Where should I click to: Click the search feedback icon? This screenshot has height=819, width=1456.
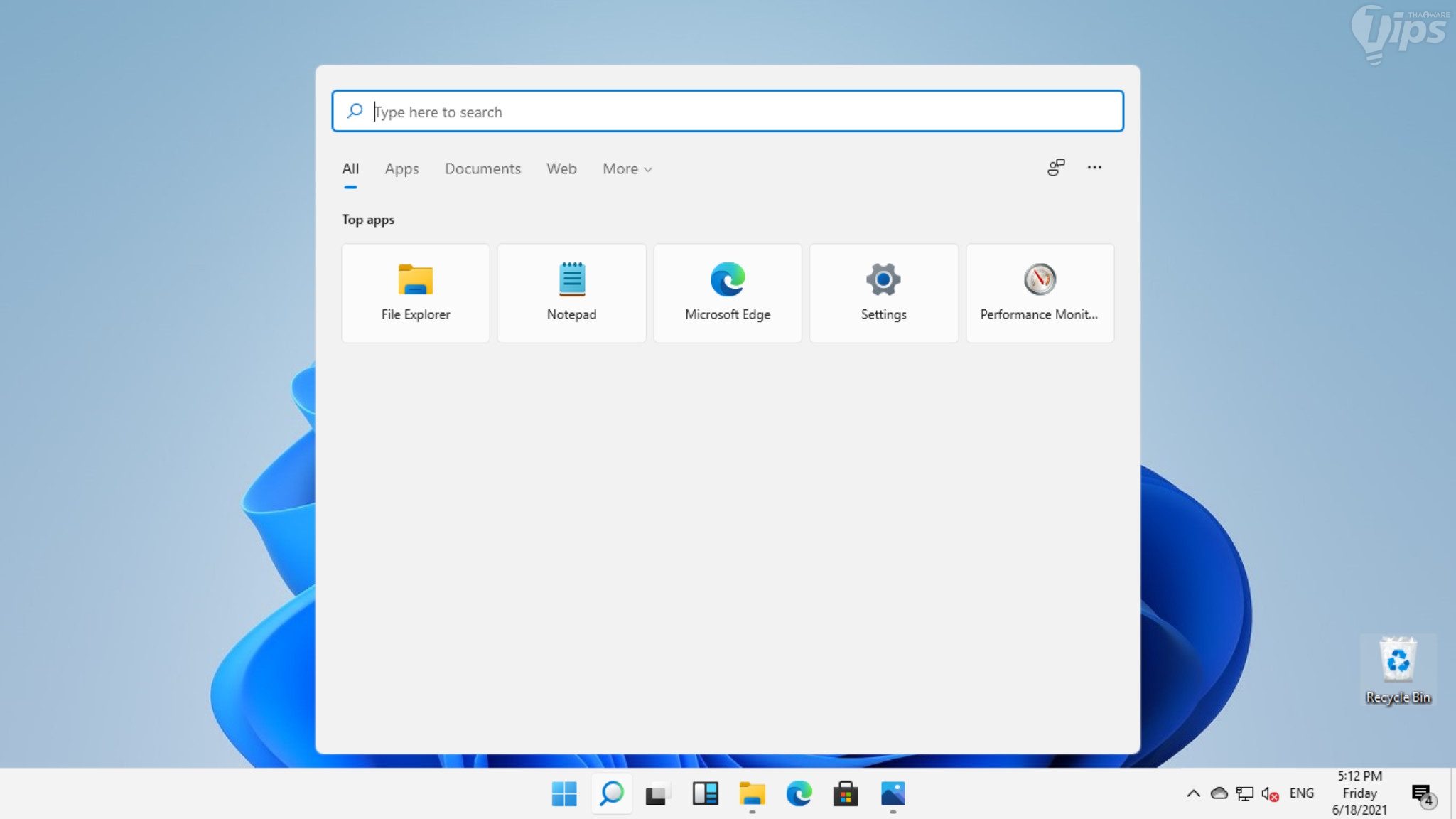[x=1056, y=168]
